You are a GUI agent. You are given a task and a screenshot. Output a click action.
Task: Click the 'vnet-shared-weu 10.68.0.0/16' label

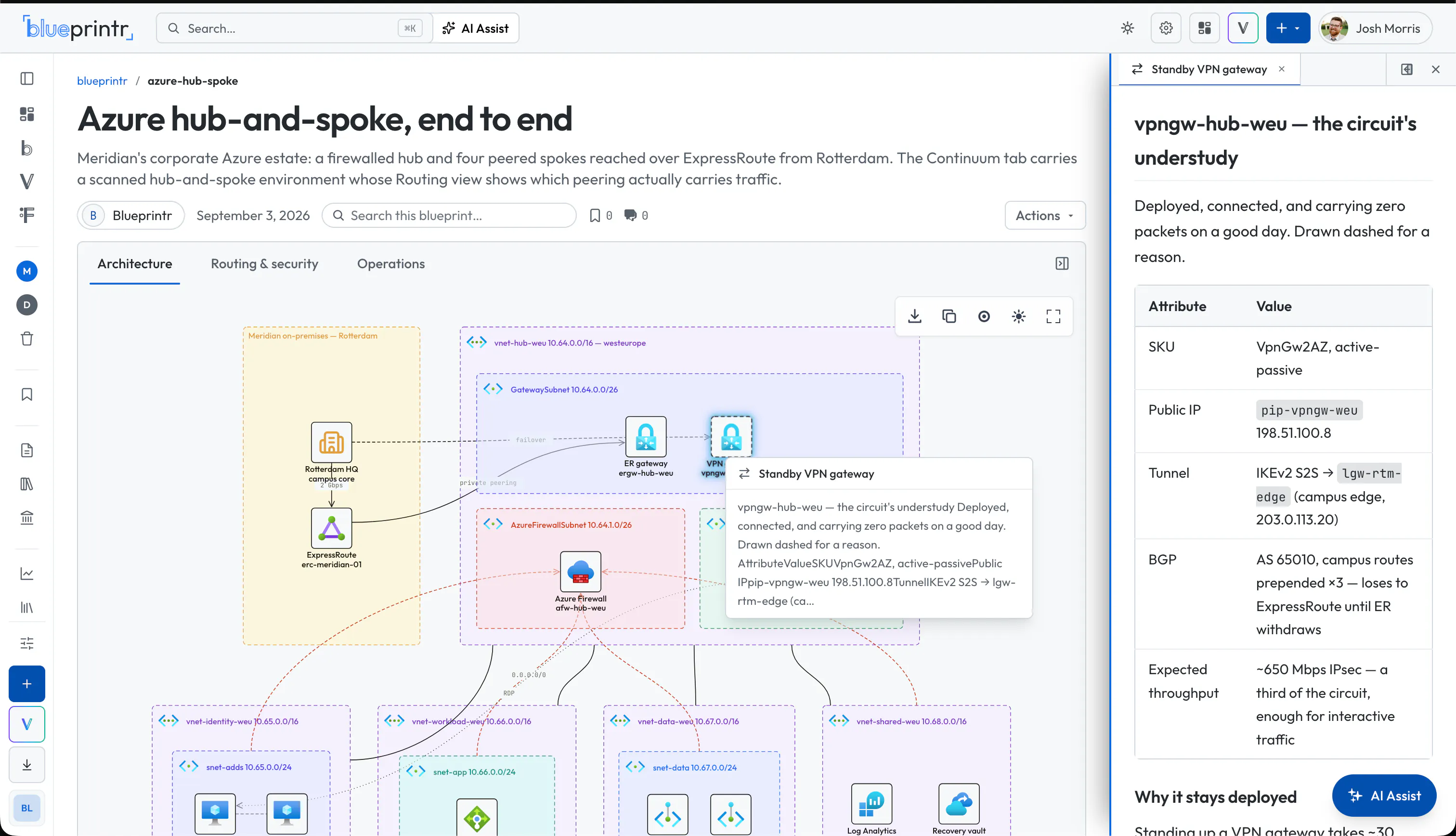(x=911, y=722)
